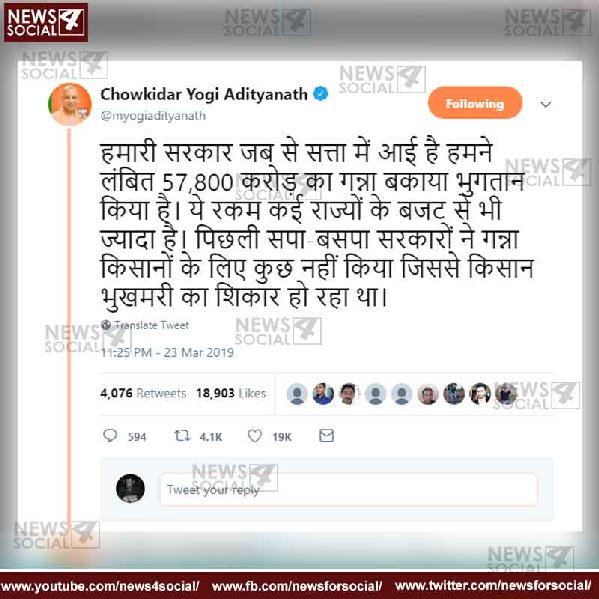This screenshot has width=599, height=599.
Task: Click the News Social logo top-left
Action: click(46, 23)
